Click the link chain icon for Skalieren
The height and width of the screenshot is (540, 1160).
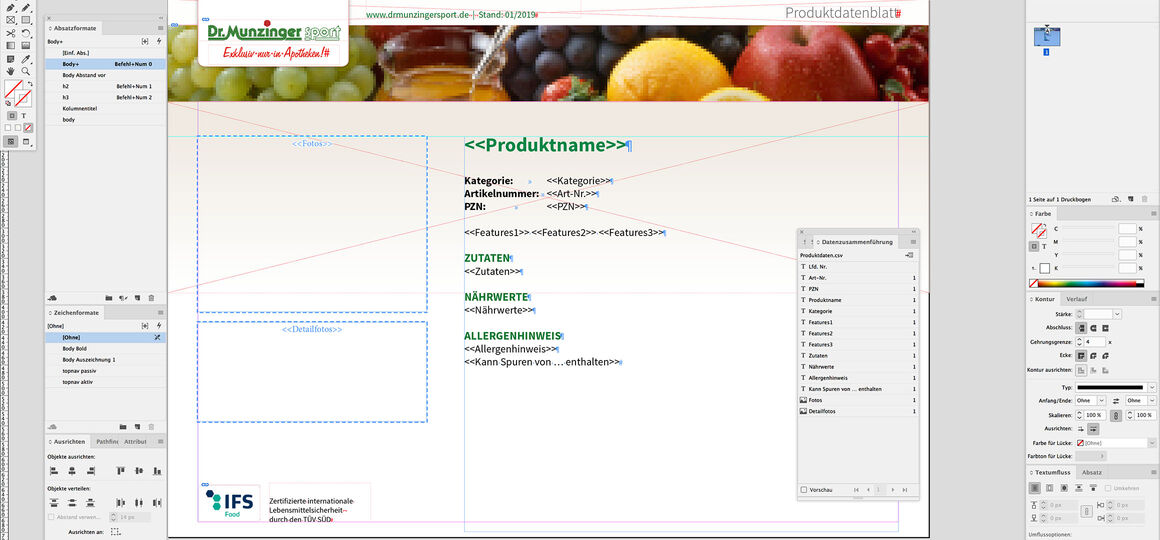1116,415
